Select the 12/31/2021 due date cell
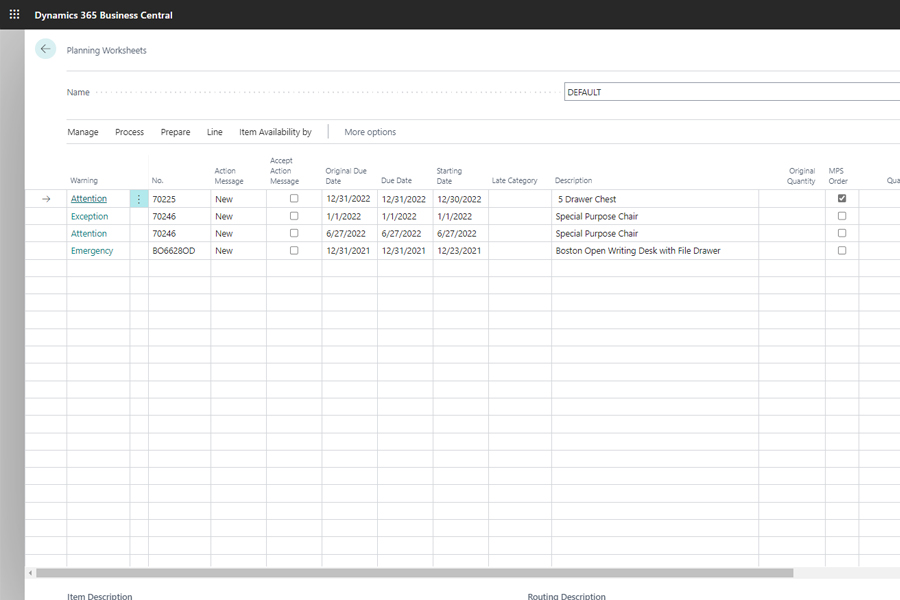The width and height of the screenshot is (900, 600). pos(405,250)
